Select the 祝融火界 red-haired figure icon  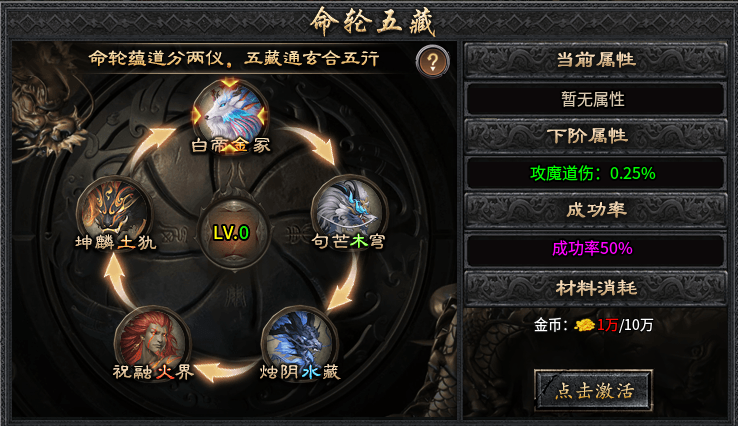coord(153,343)
